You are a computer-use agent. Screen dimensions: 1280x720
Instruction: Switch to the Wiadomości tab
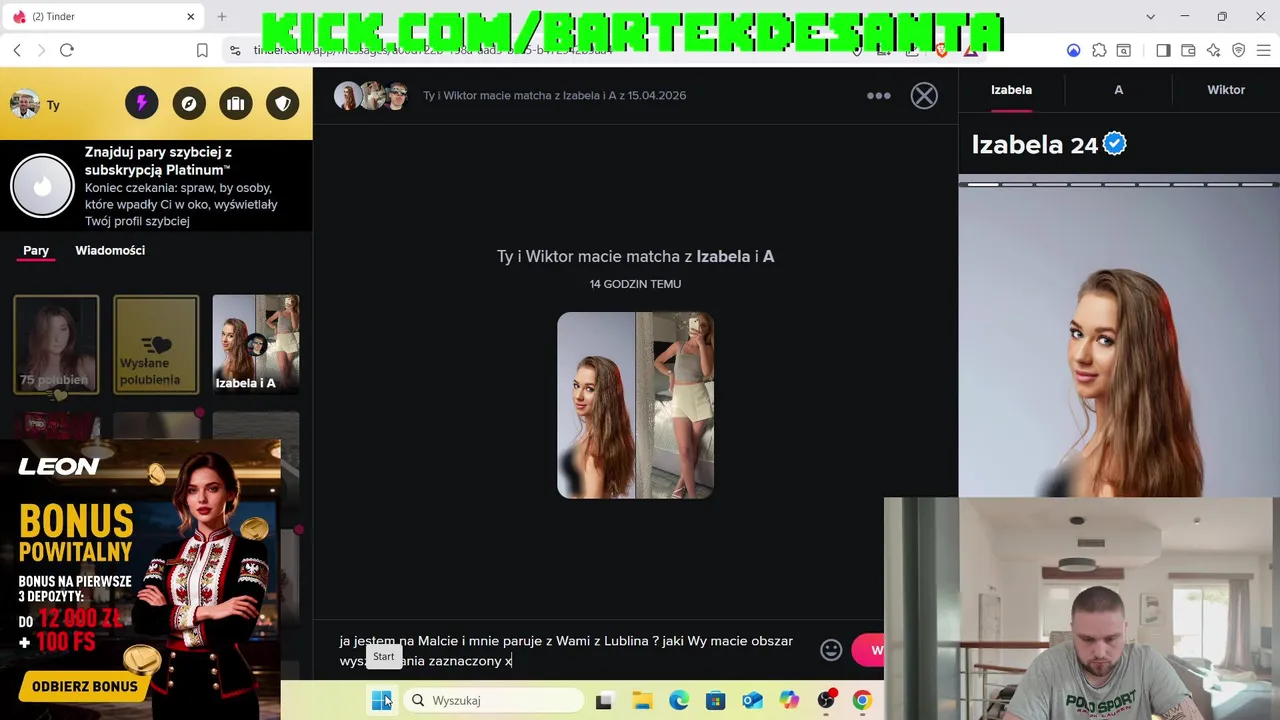tap(110, 250)
